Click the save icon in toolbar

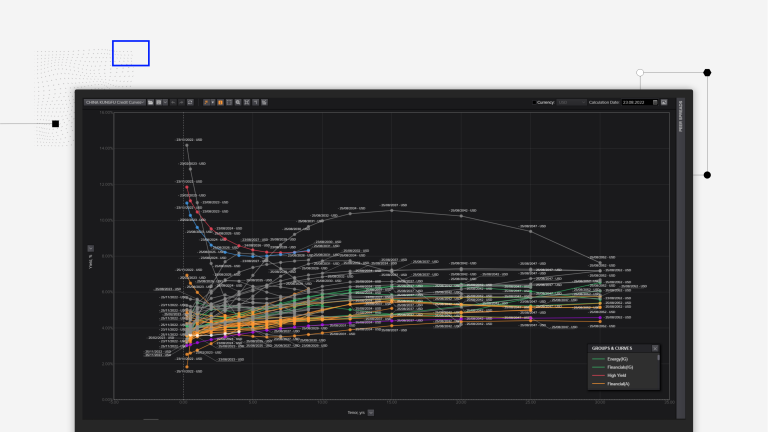tap(158, 102)
